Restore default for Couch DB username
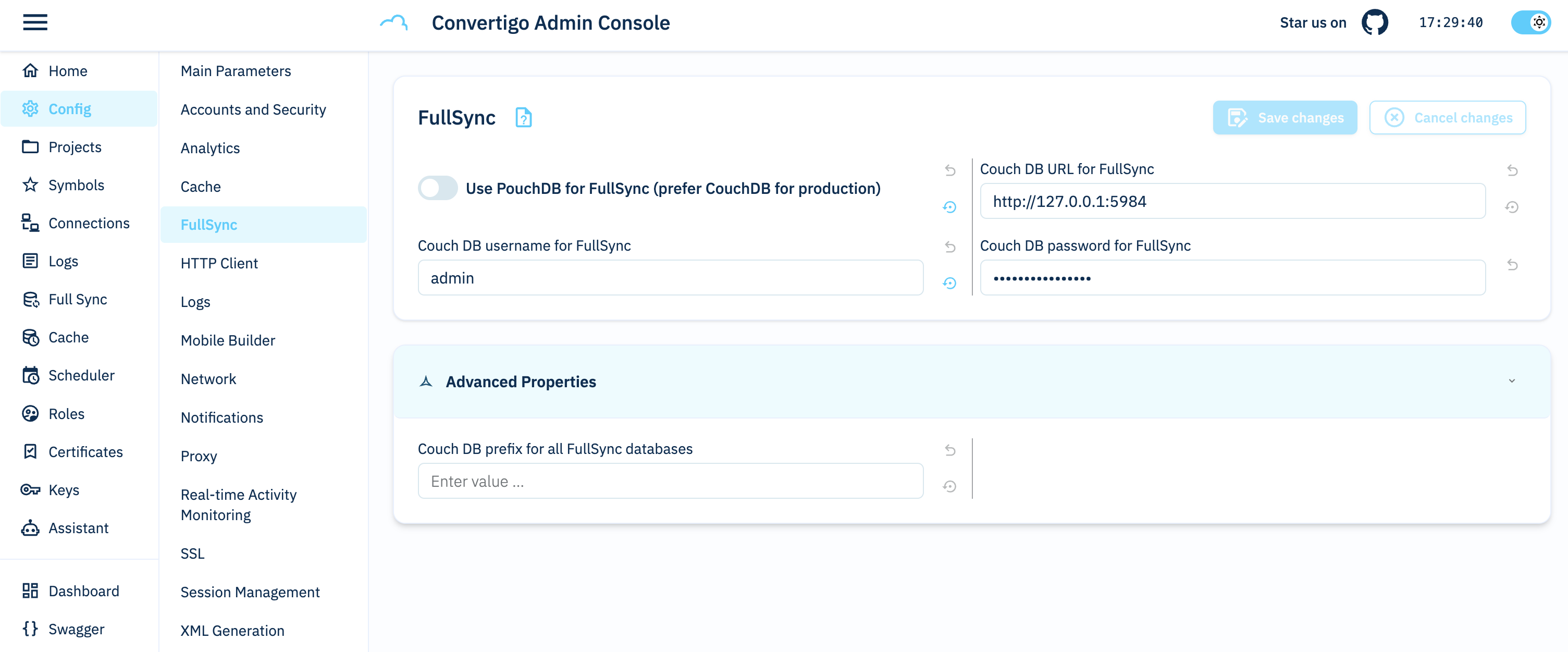The width and height of the screenshot is (1568, 652). [x=949, y=283]
